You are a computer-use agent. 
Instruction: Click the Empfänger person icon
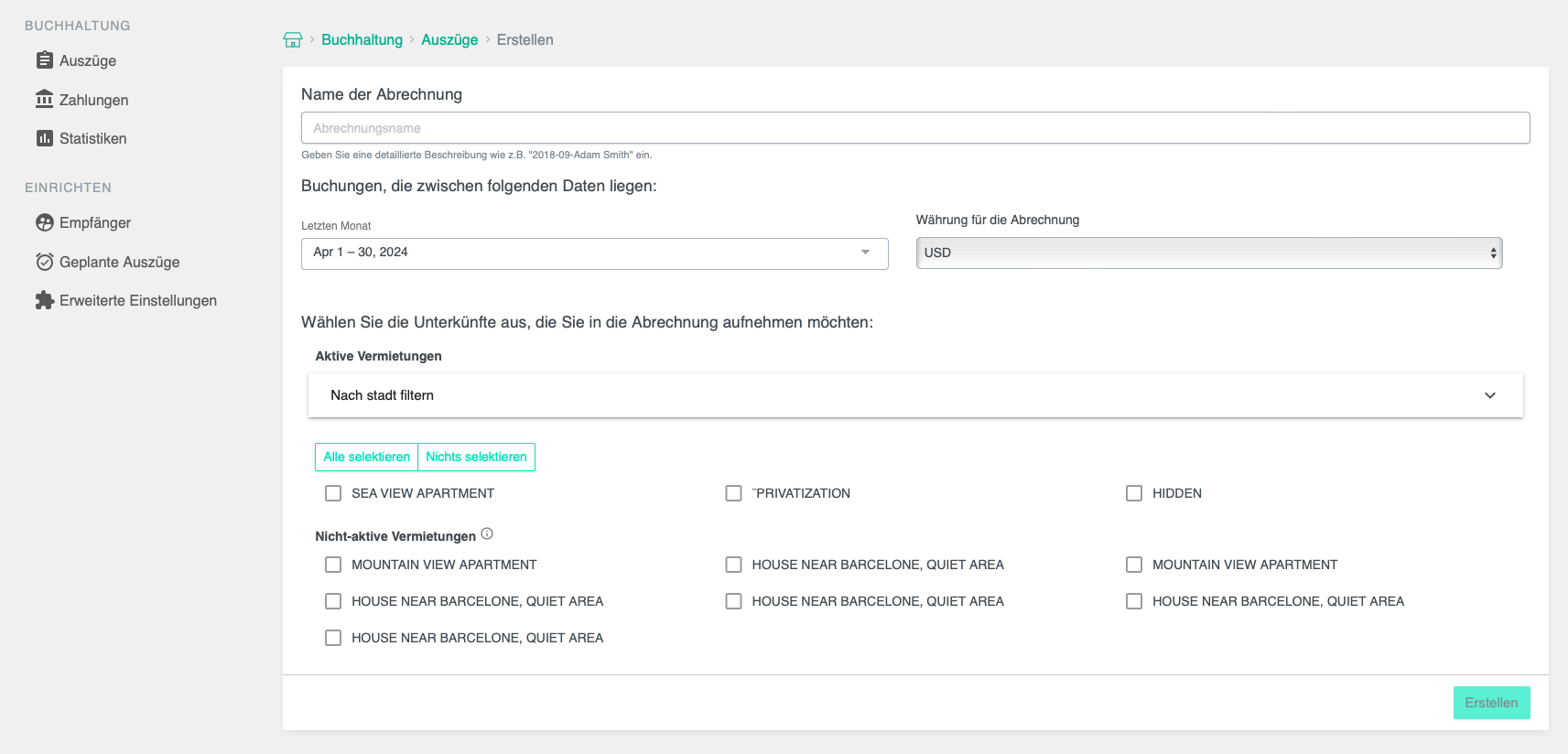(x=44, y=222)
